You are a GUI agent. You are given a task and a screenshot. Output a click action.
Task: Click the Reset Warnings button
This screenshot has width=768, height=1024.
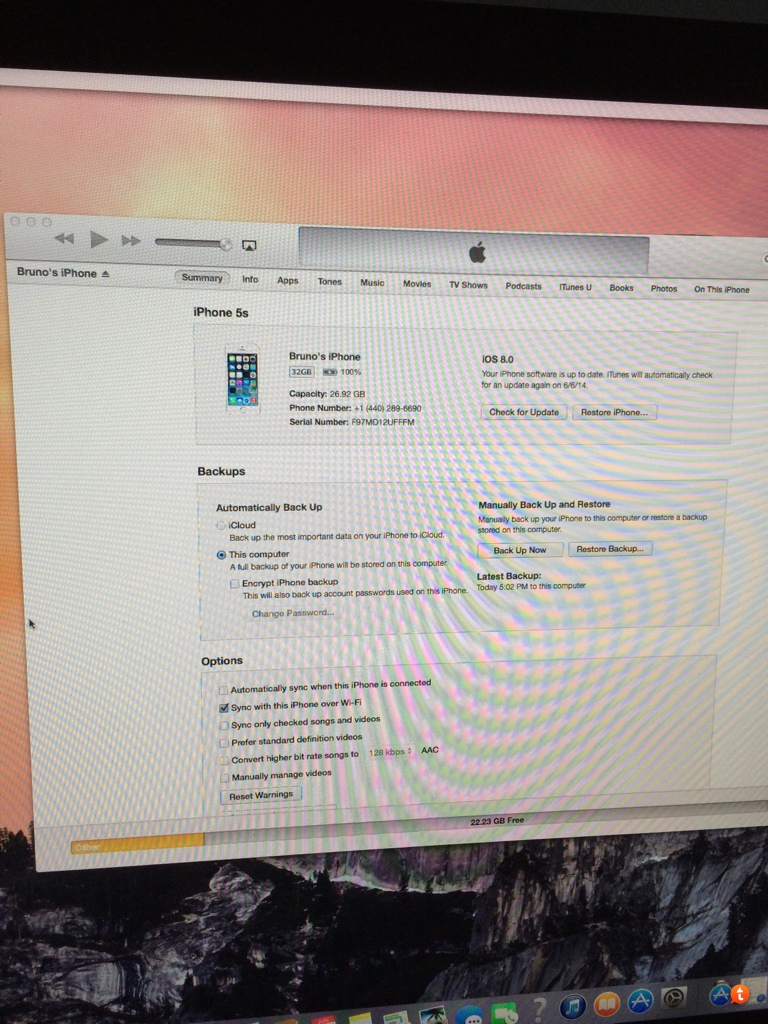pos(261,795)
